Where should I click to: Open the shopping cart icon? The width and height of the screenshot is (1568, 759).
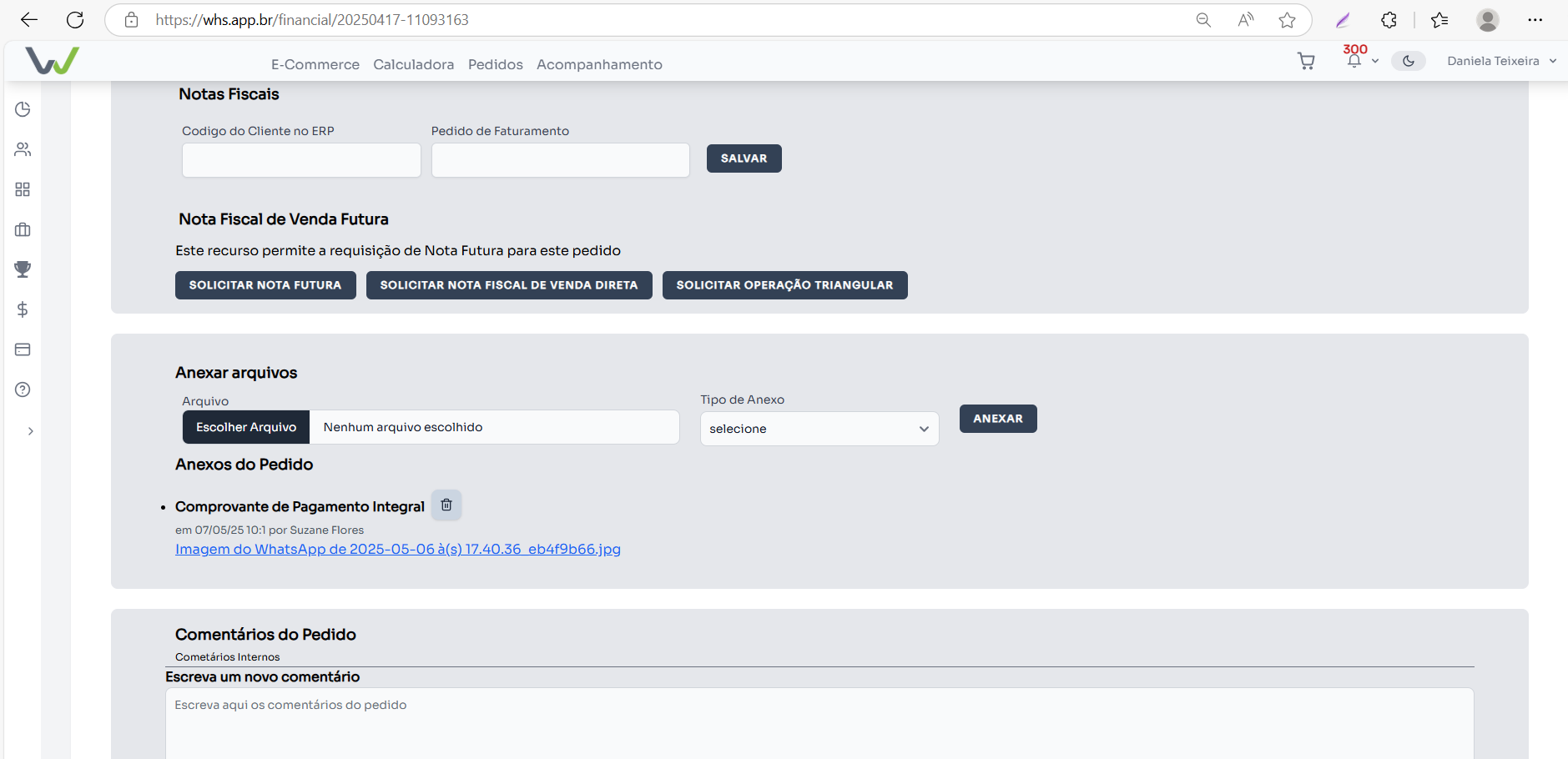(1306, 61)
